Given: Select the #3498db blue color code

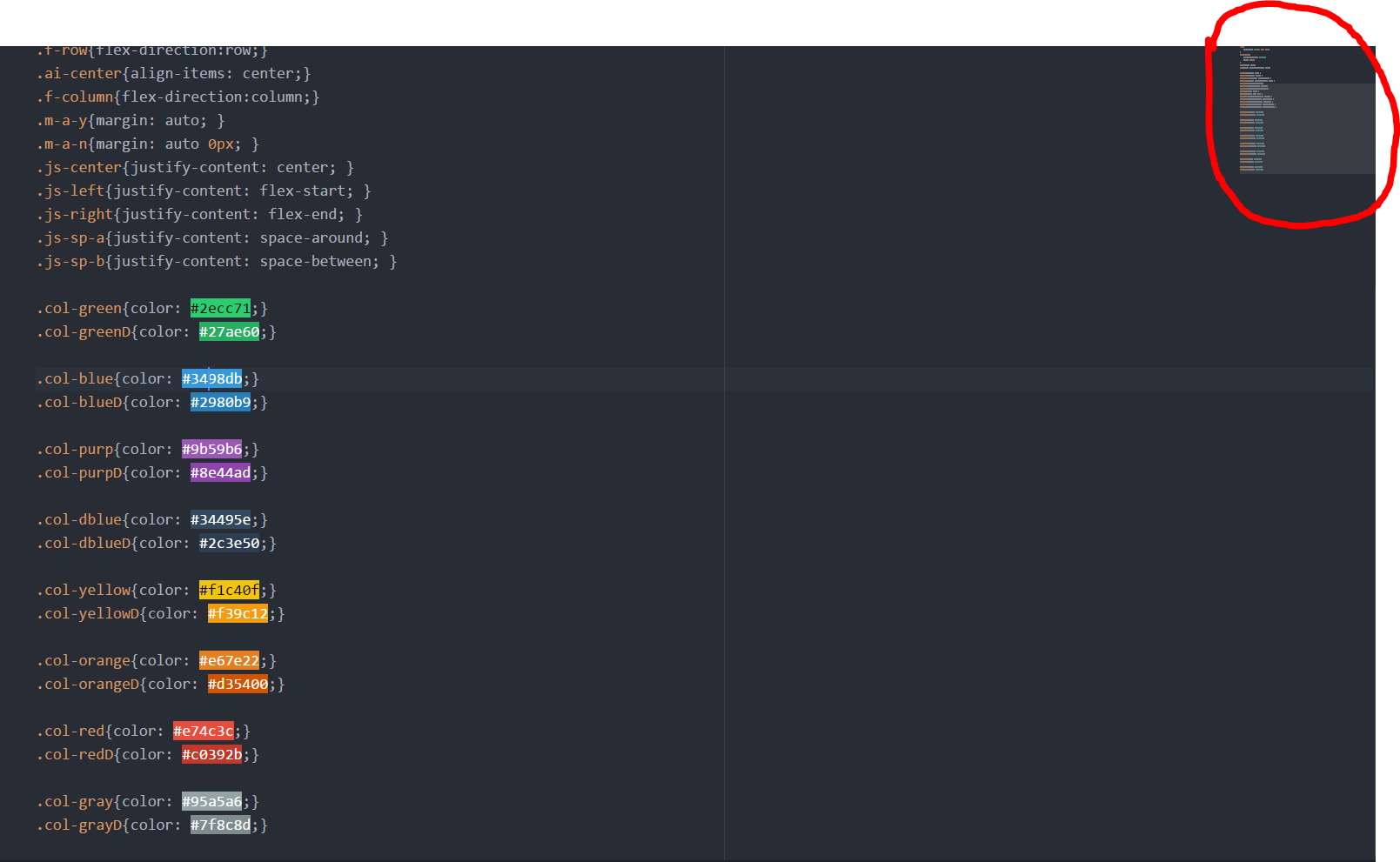Looking at the screenshot, I should pos(211,378).
